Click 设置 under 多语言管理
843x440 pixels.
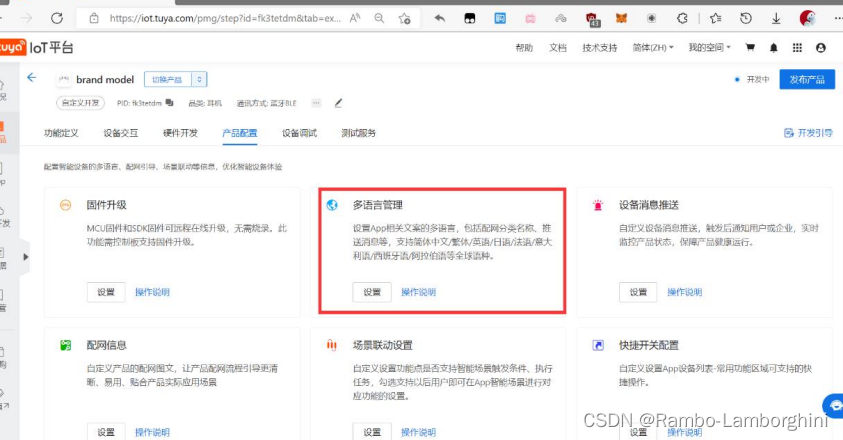click(372, 292)
